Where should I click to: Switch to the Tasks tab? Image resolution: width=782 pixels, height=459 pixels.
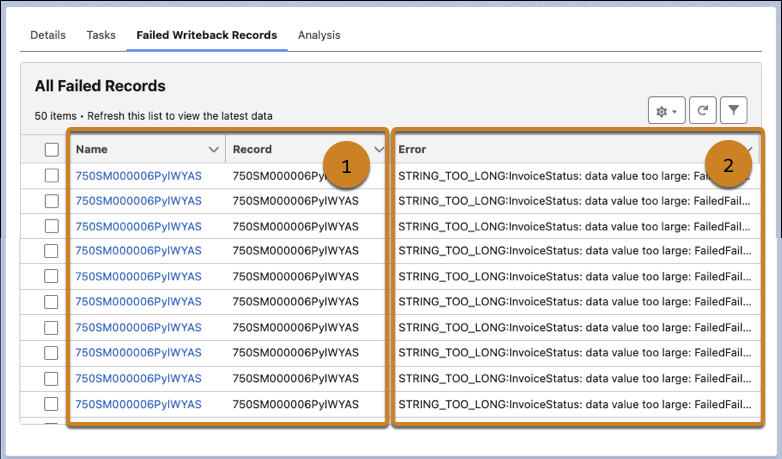tap(101, 35)
